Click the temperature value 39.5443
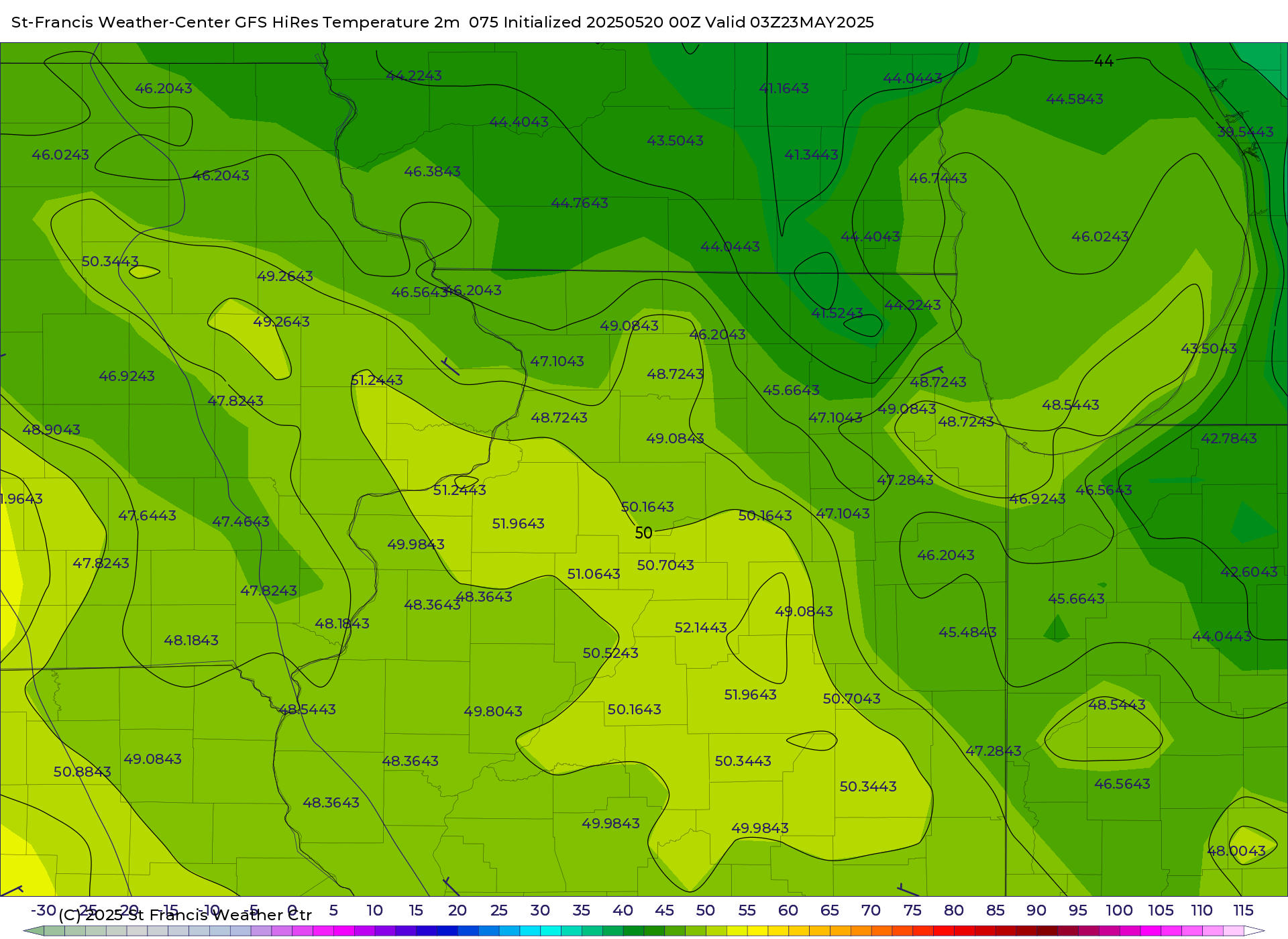 point(1245,132)
